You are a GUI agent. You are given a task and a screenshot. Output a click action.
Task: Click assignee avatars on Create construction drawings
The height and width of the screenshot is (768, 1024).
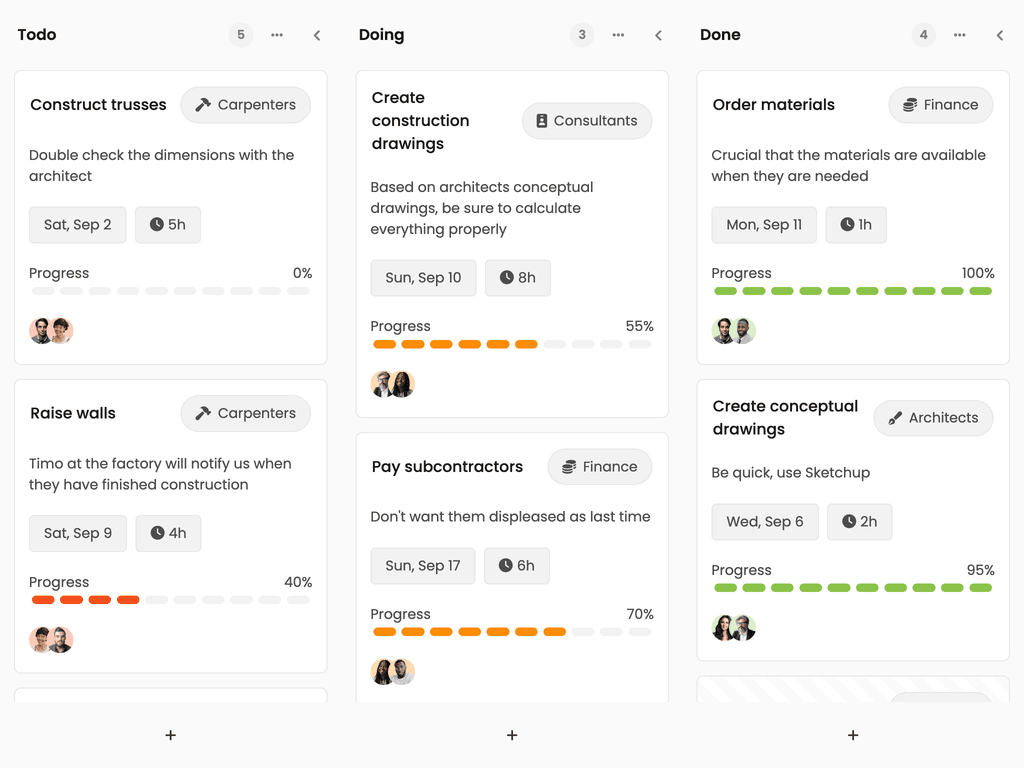click(392, 384)
